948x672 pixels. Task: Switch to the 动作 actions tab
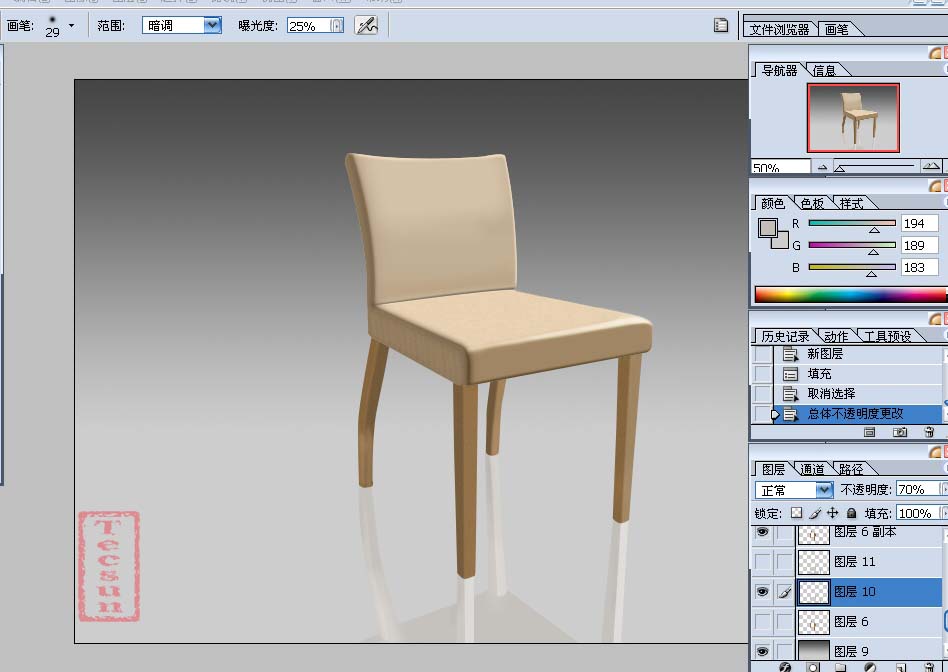(x=836, y=336)
